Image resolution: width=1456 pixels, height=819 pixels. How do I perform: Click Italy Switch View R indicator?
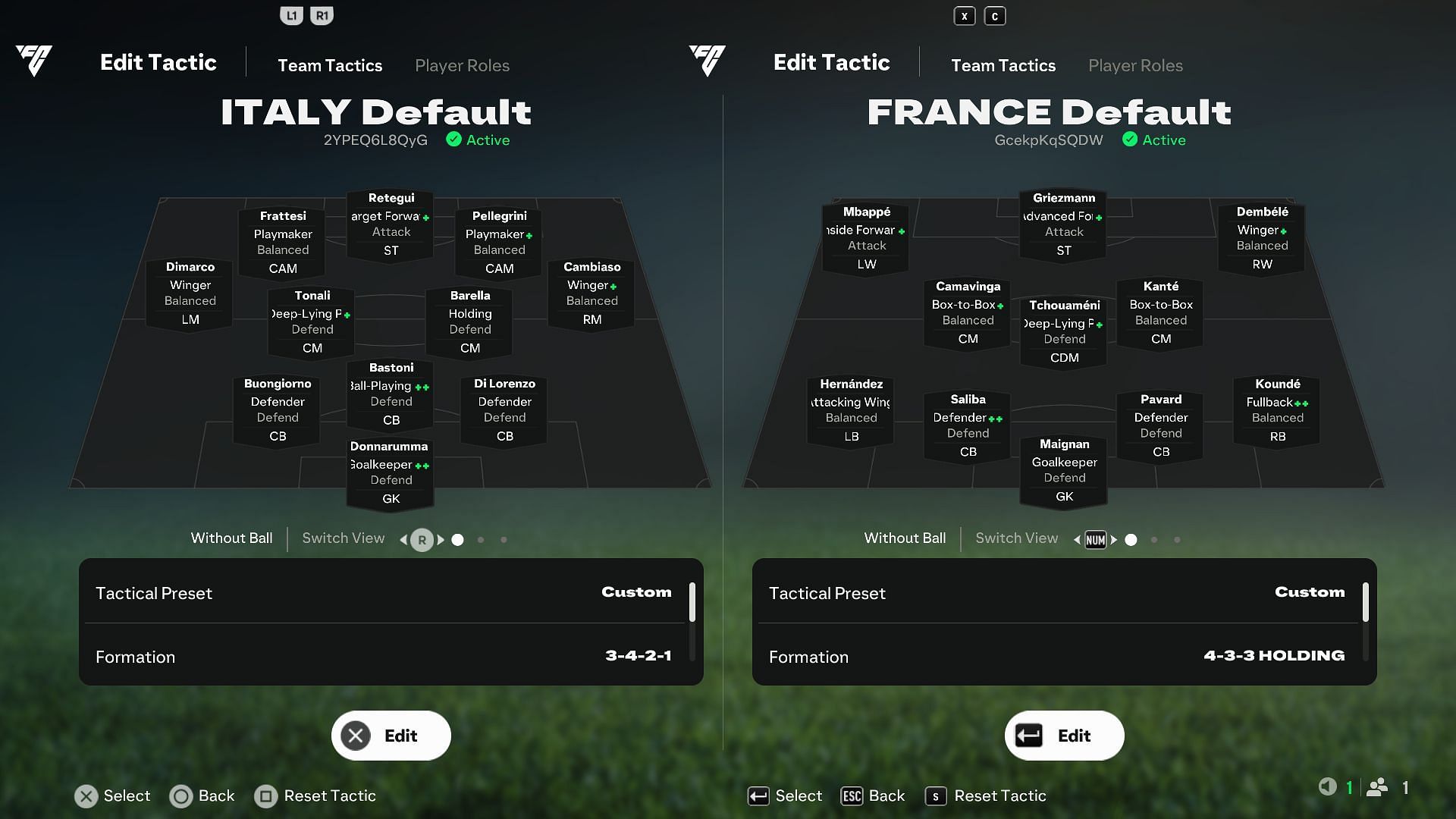[x=422, y=539]
